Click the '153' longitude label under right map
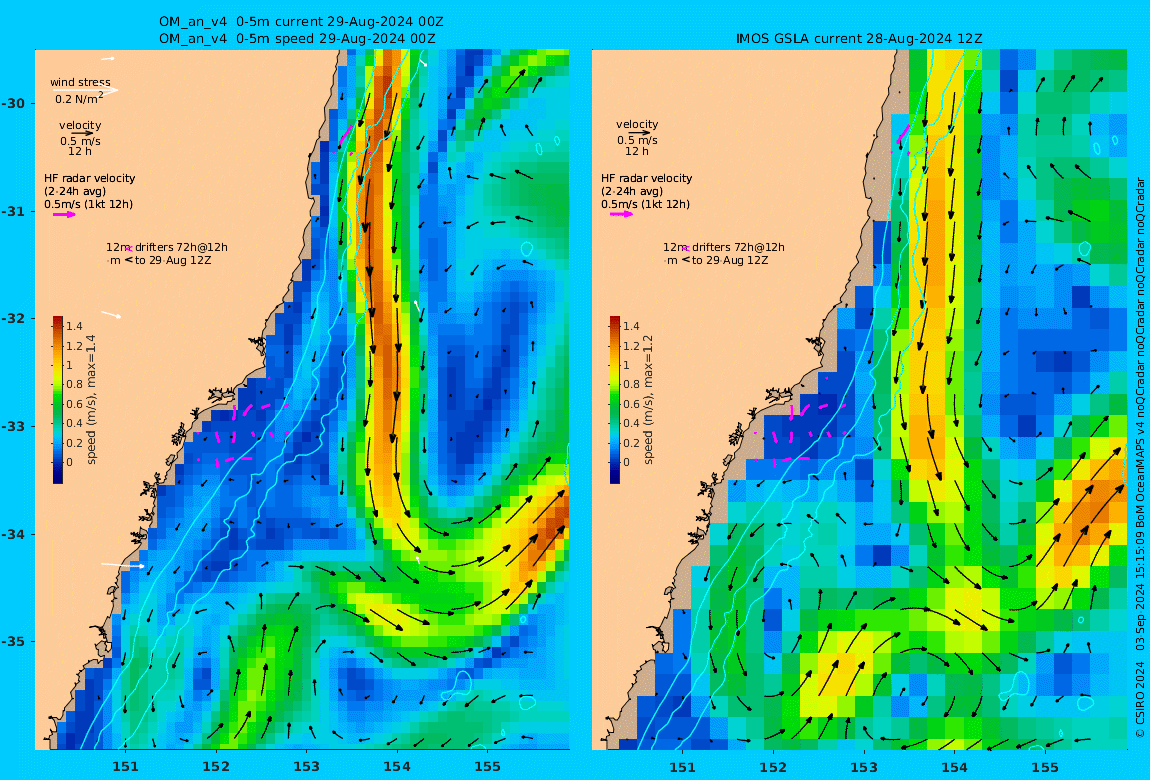 click(864, 767)
